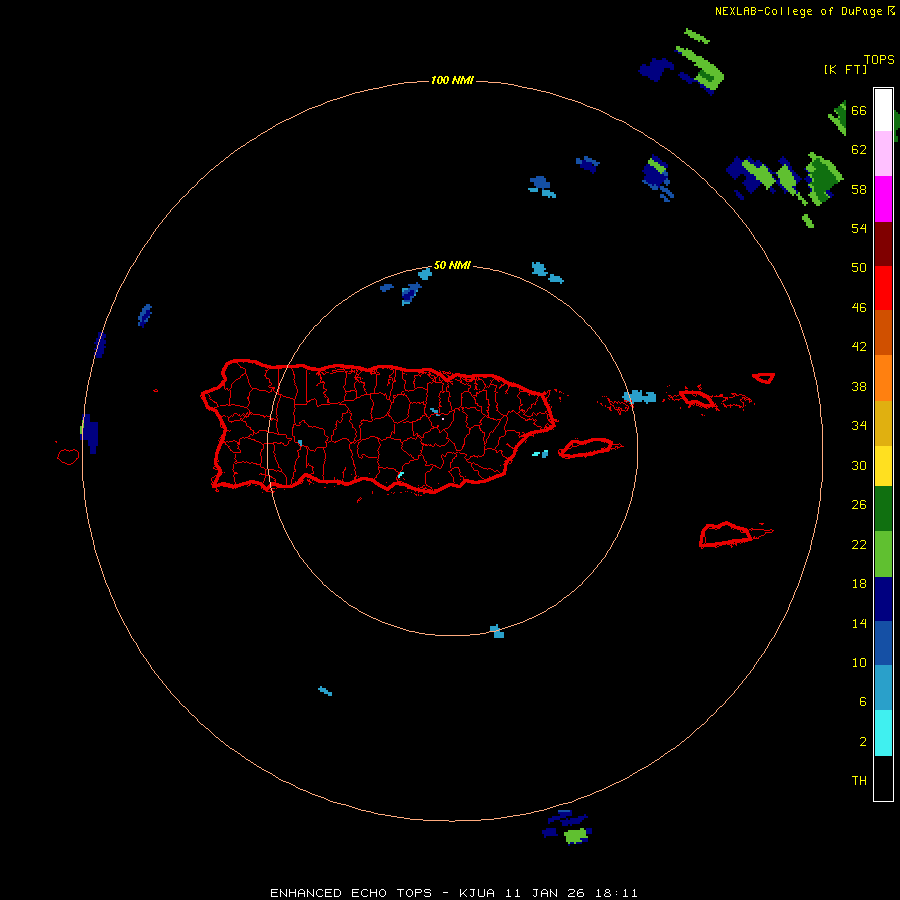The height and width of the screenshot is (900, 900).
Task: Click the light blue echo on 50 NMI ring bottom
Action: coord(497,631)
